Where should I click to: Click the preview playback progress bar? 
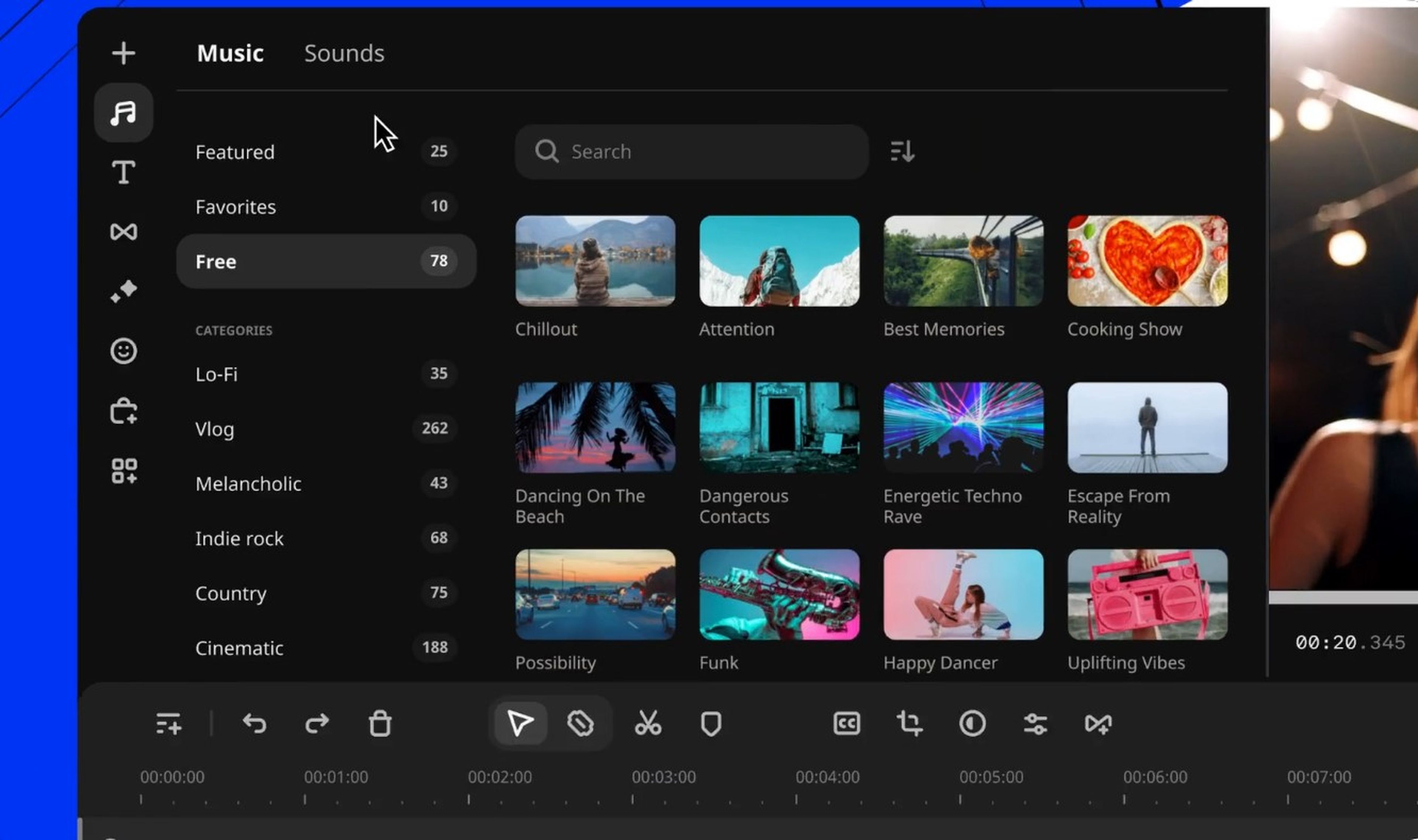coord(1343,597)
